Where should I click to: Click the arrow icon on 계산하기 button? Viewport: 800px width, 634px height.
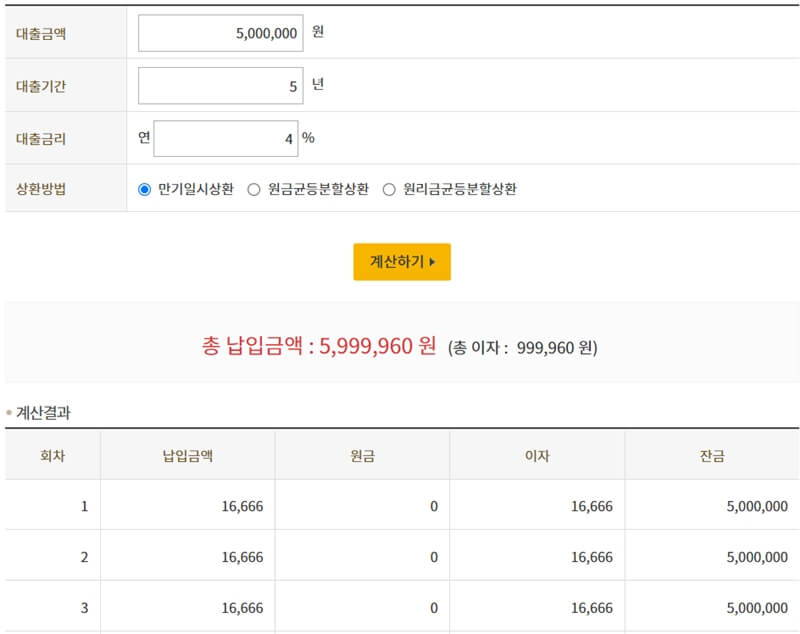click(432, 261)
